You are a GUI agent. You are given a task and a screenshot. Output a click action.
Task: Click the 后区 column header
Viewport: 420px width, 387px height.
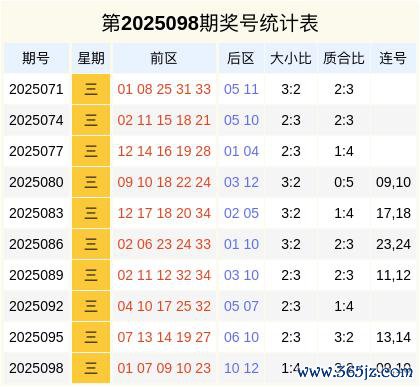coord(241,58)
